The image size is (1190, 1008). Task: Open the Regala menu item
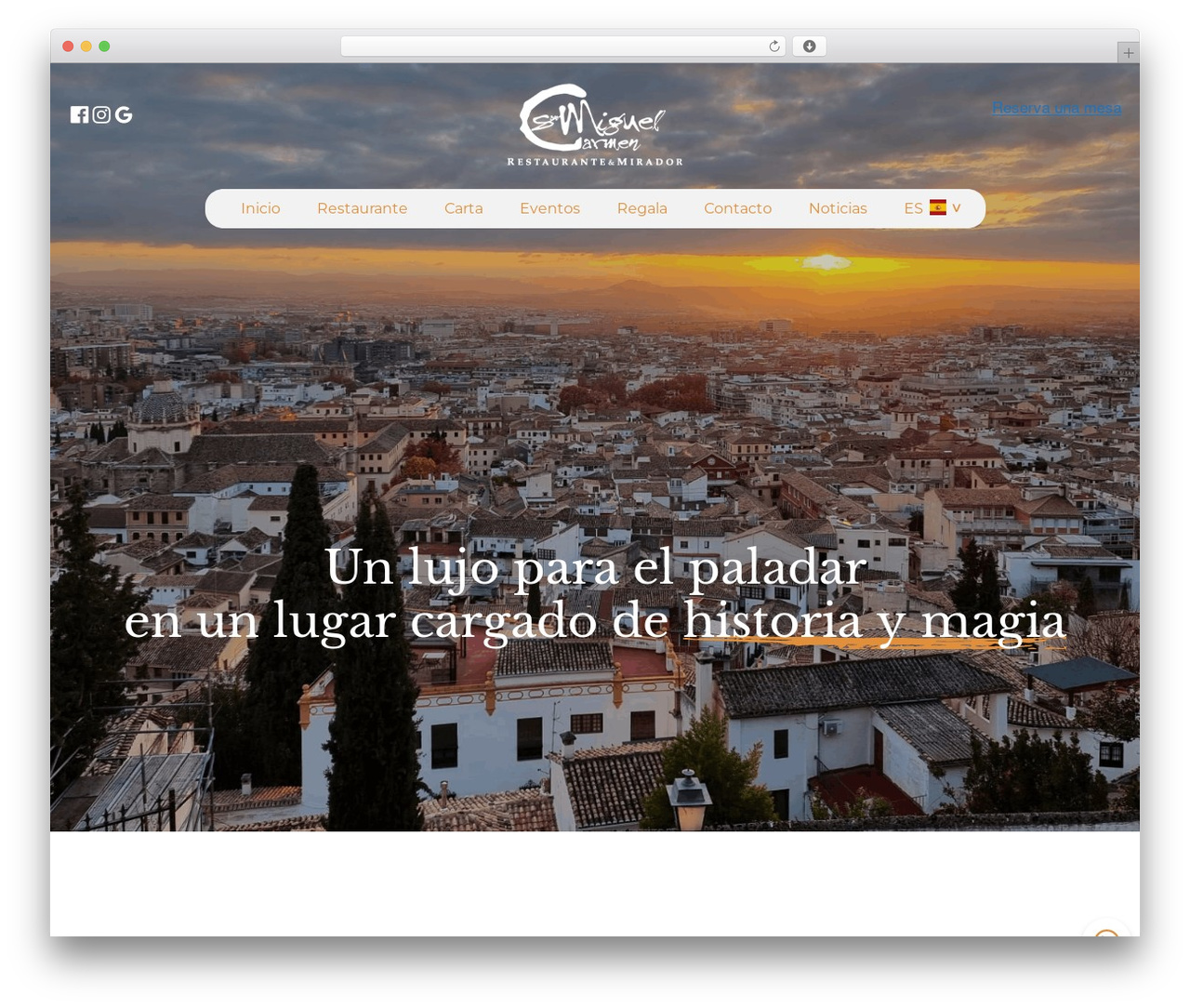(642, 208)
